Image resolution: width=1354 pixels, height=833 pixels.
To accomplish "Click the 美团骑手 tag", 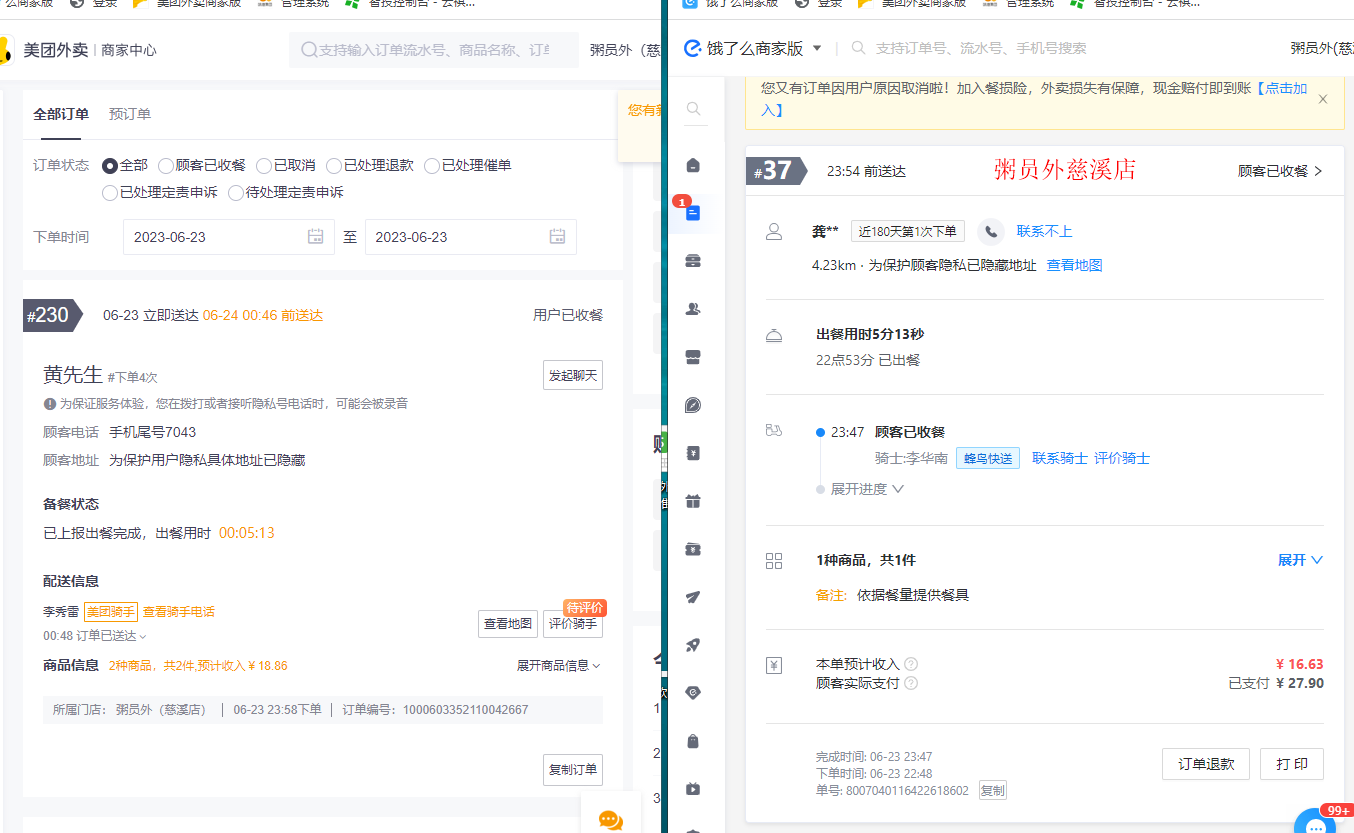I will tap(110, 612).
